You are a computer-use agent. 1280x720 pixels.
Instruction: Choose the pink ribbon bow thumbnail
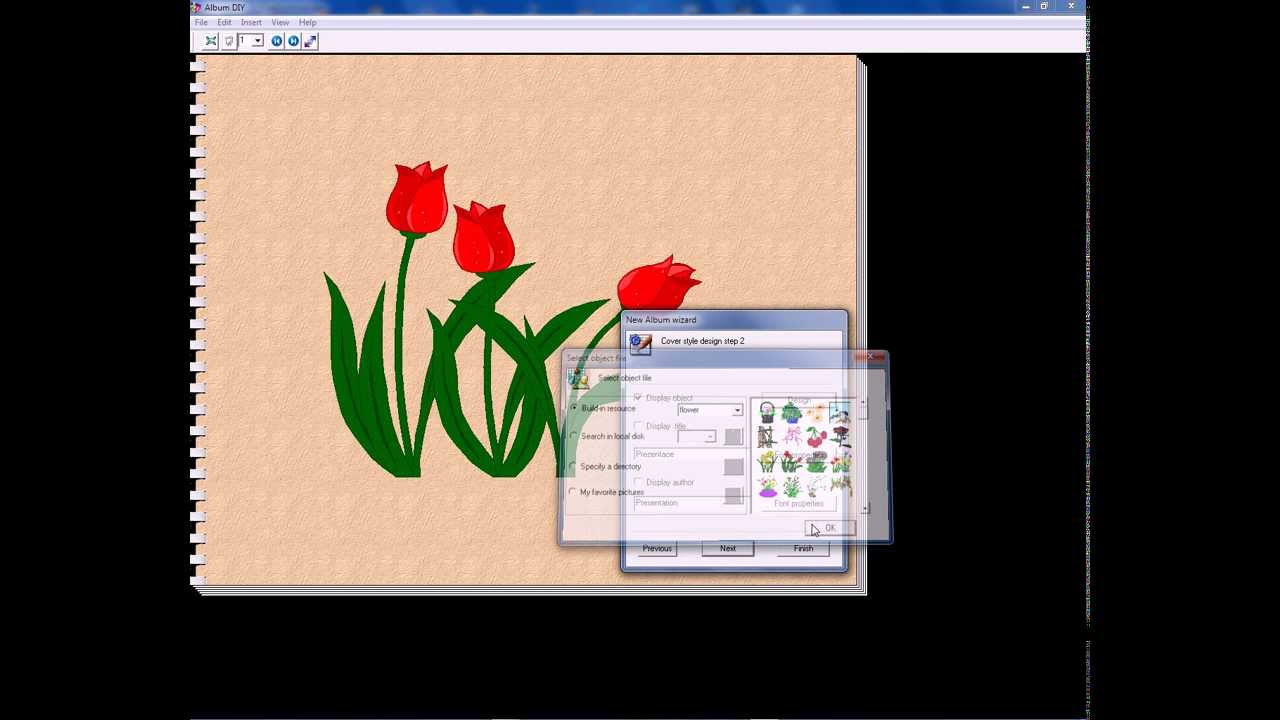(x=792, y=438)
